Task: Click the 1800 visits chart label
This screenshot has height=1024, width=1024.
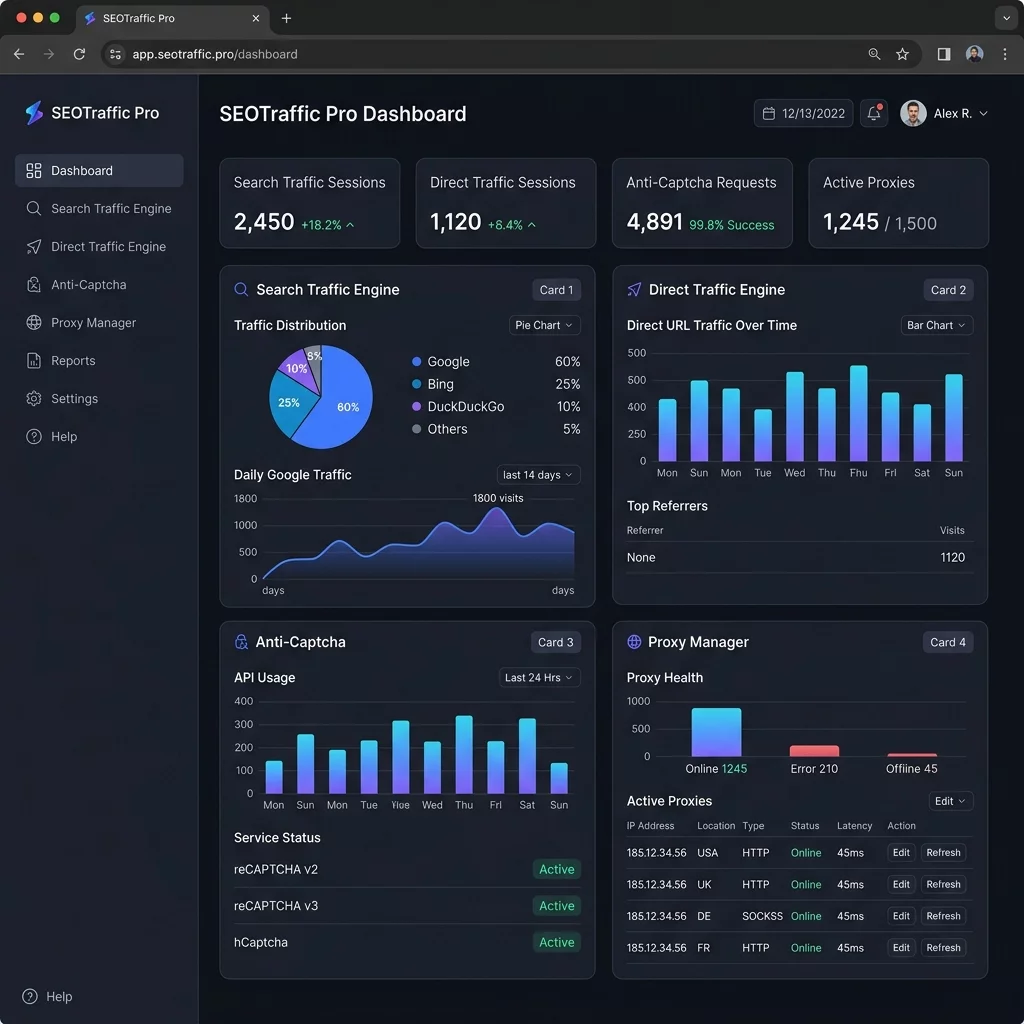Action: click(x=498, y=498)
